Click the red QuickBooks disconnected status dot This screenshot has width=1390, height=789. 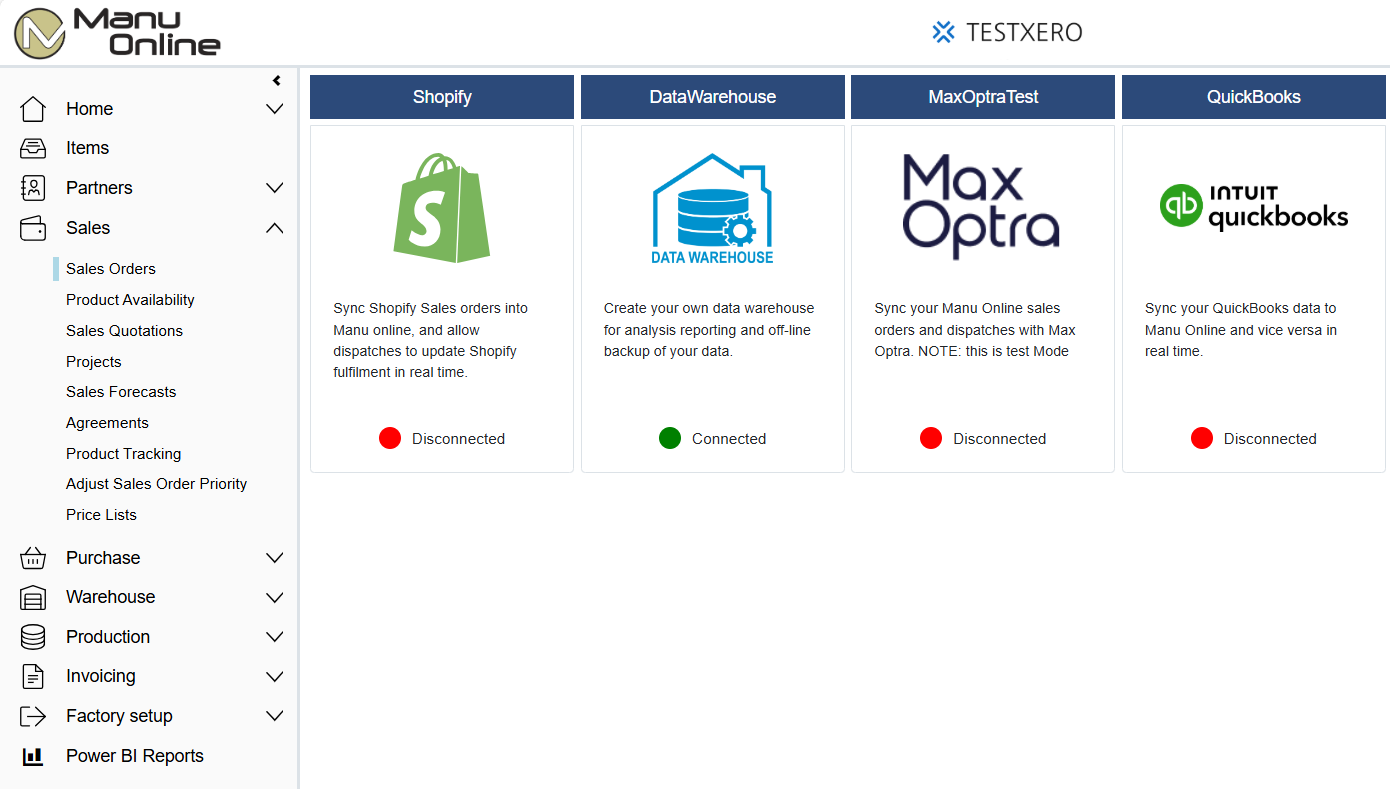pyautogui.click(x=1202, y=438)
